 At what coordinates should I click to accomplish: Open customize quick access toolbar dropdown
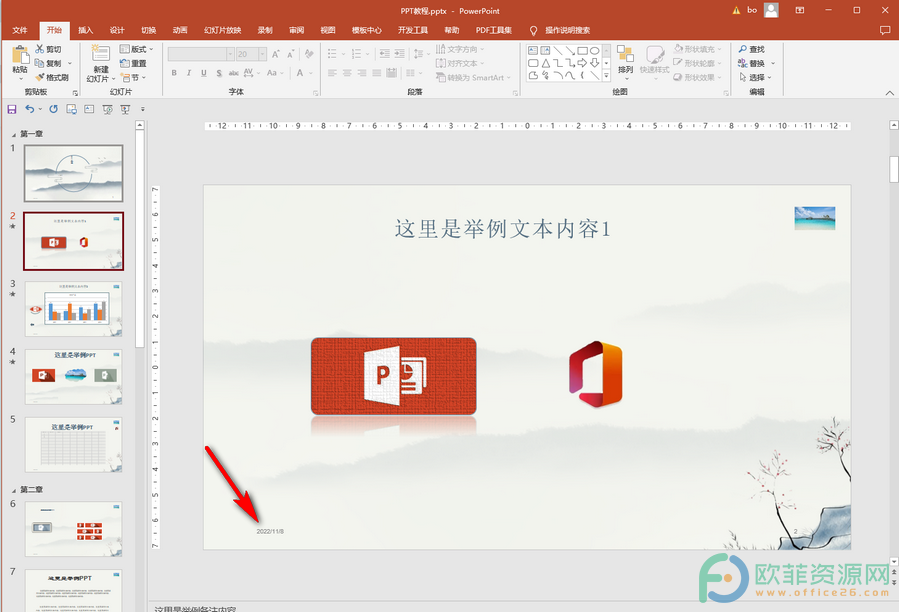(x=143, y=109)
